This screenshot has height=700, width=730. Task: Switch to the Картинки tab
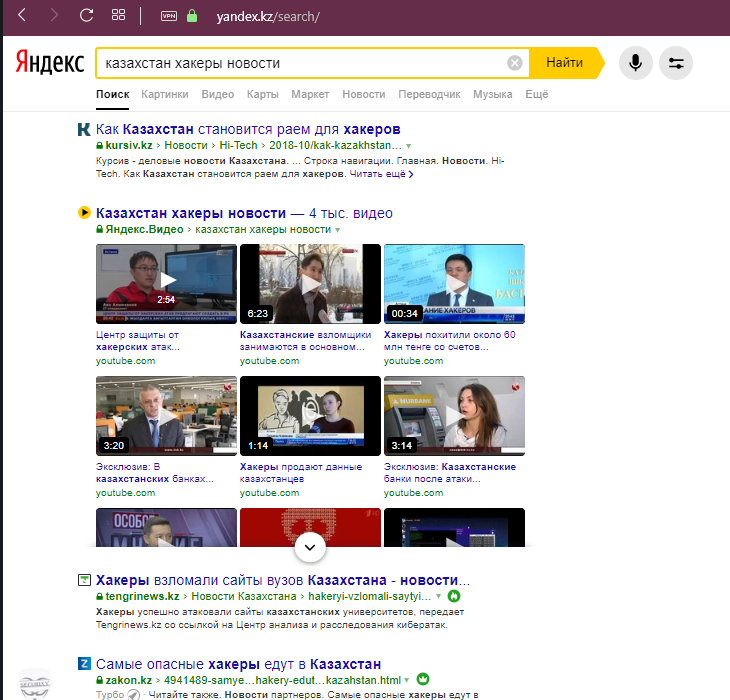point(165,94)
